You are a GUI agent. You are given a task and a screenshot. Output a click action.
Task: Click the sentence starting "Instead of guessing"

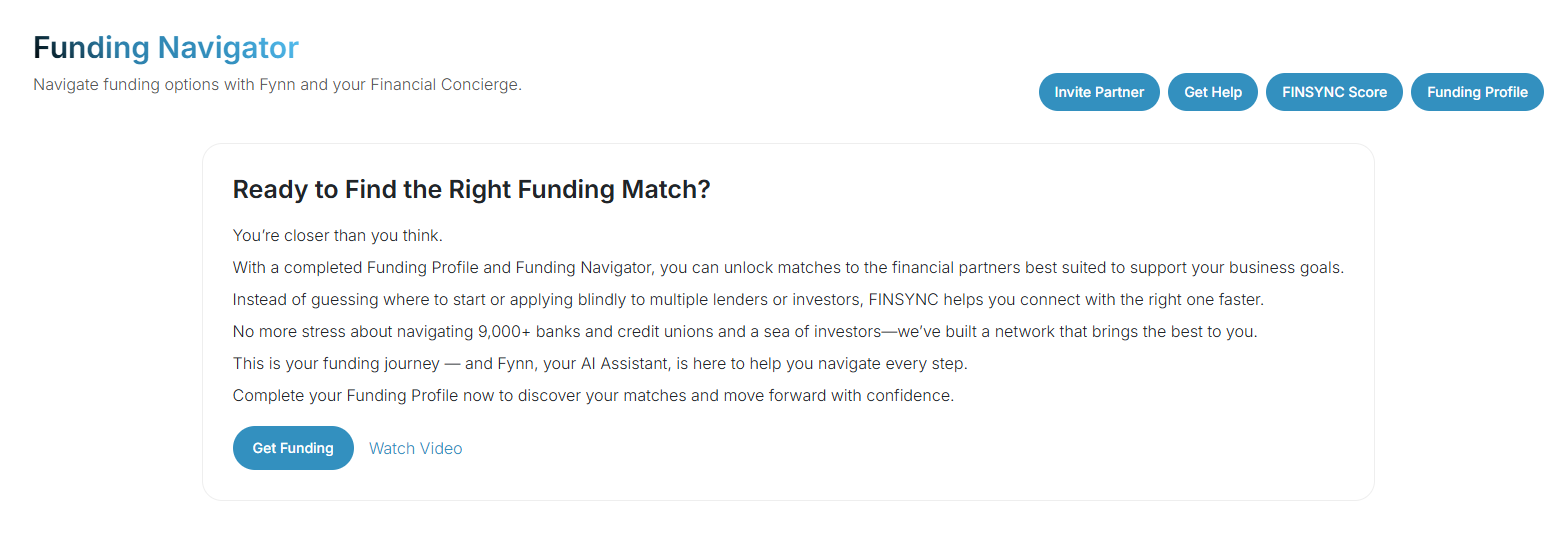tap(740, 300)
